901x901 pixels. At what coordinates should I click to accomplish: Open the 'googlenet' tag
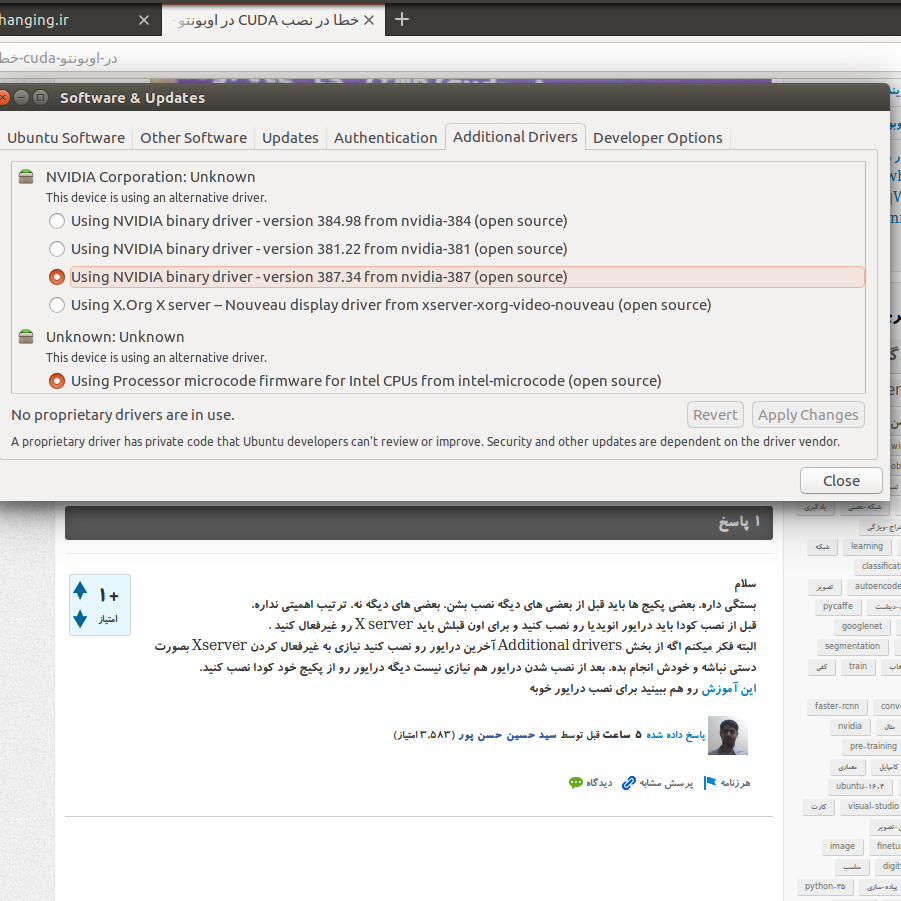tap(861, 626)
